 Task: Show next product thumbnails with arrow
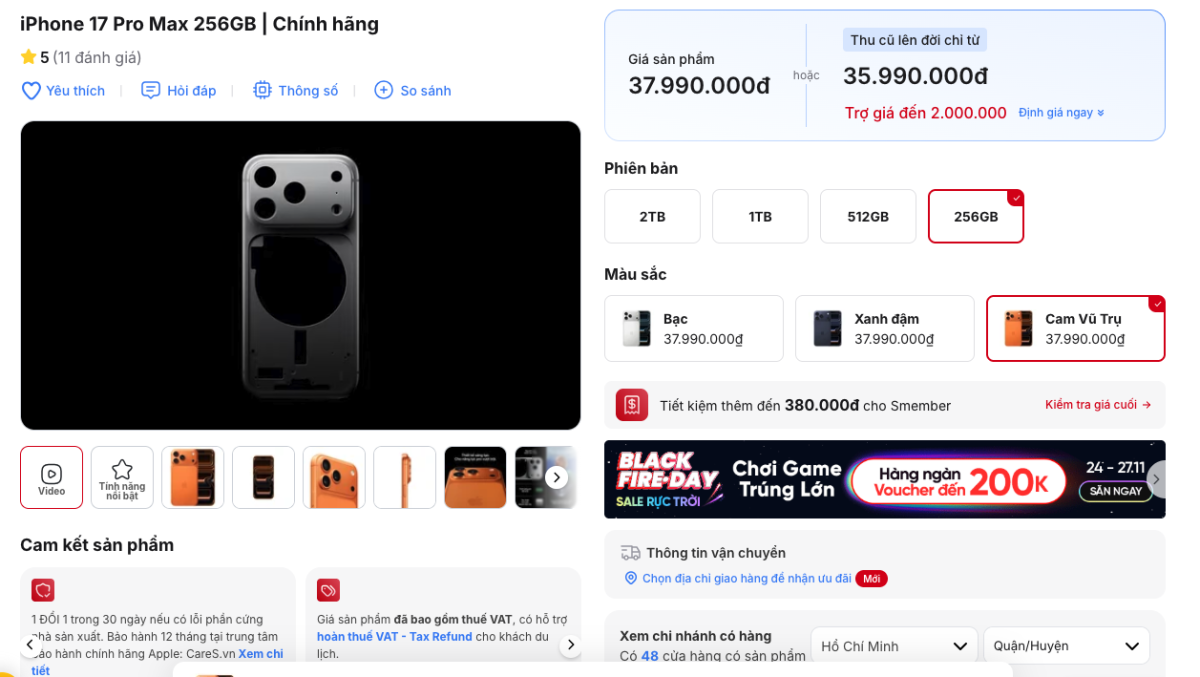[558, 478]
